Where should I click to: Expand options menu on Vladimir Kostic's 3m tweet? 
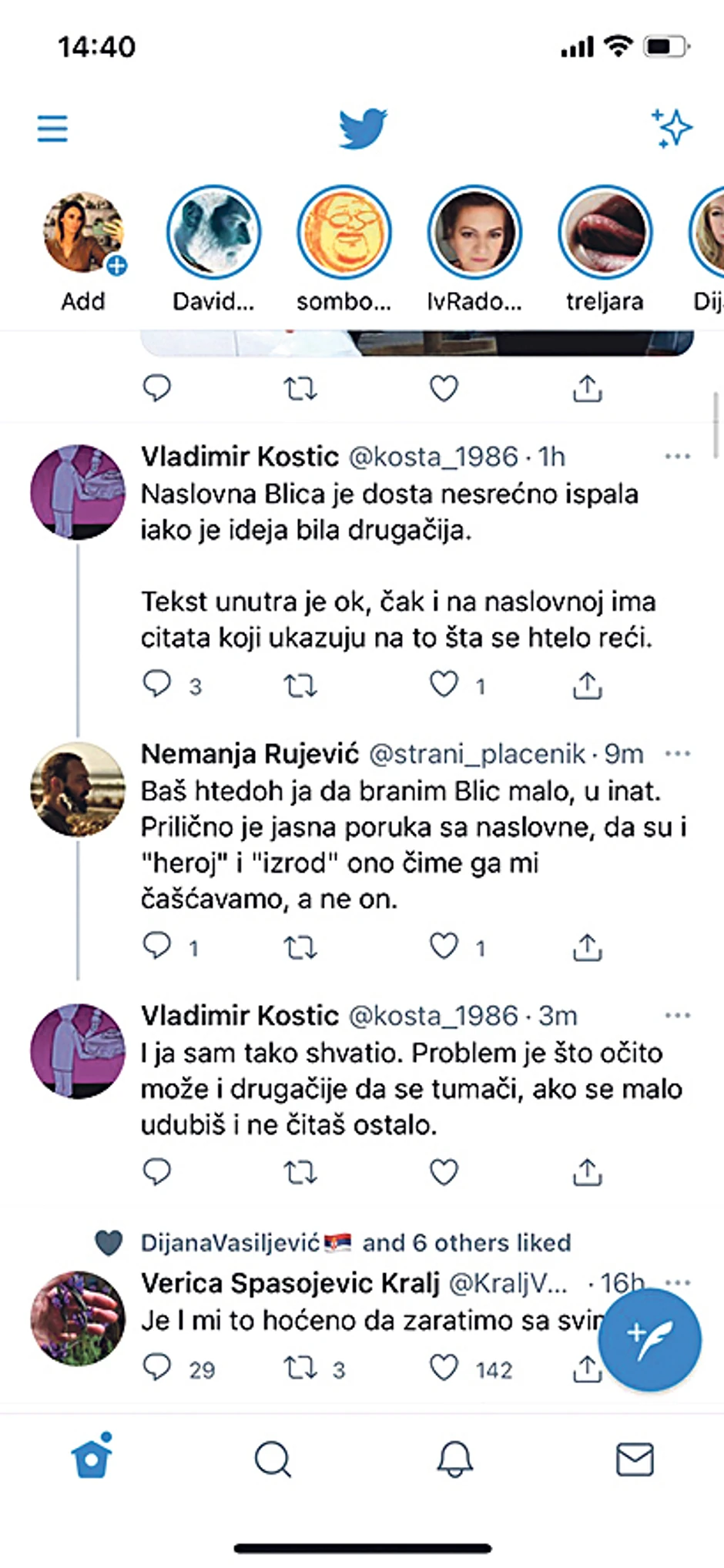(x=677, y=1016)
